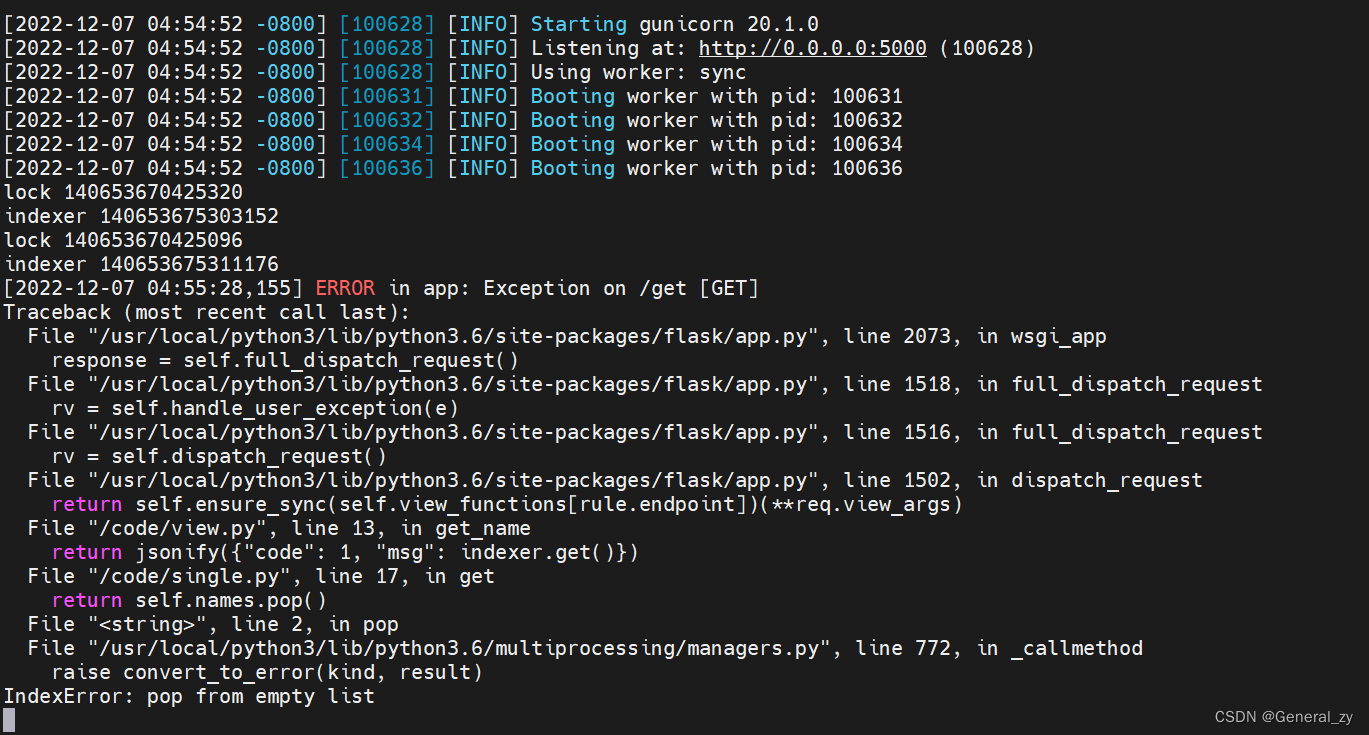The height and width of the screenshot is (735, 1369).
Task: Click the 'lock 140653670425096' line
Action: 123,240
